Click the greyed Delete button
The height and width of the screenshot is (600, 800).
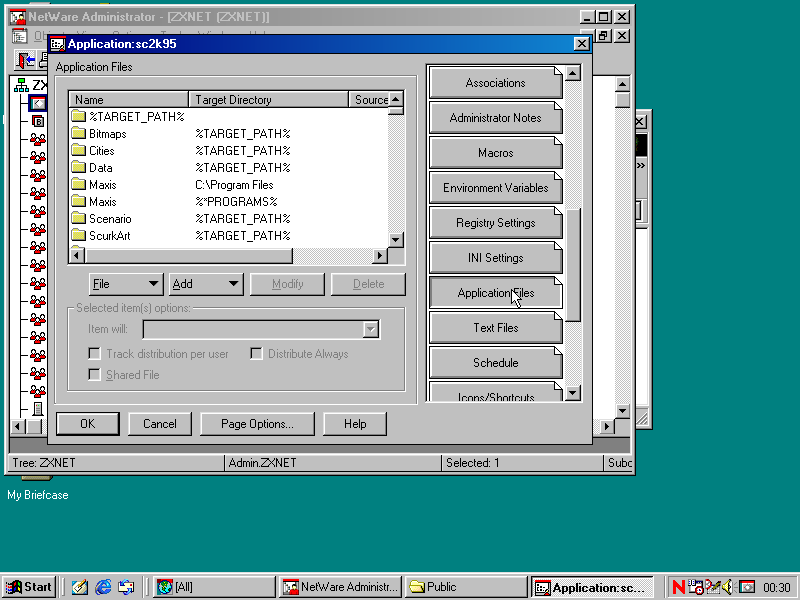pos(368,284)
